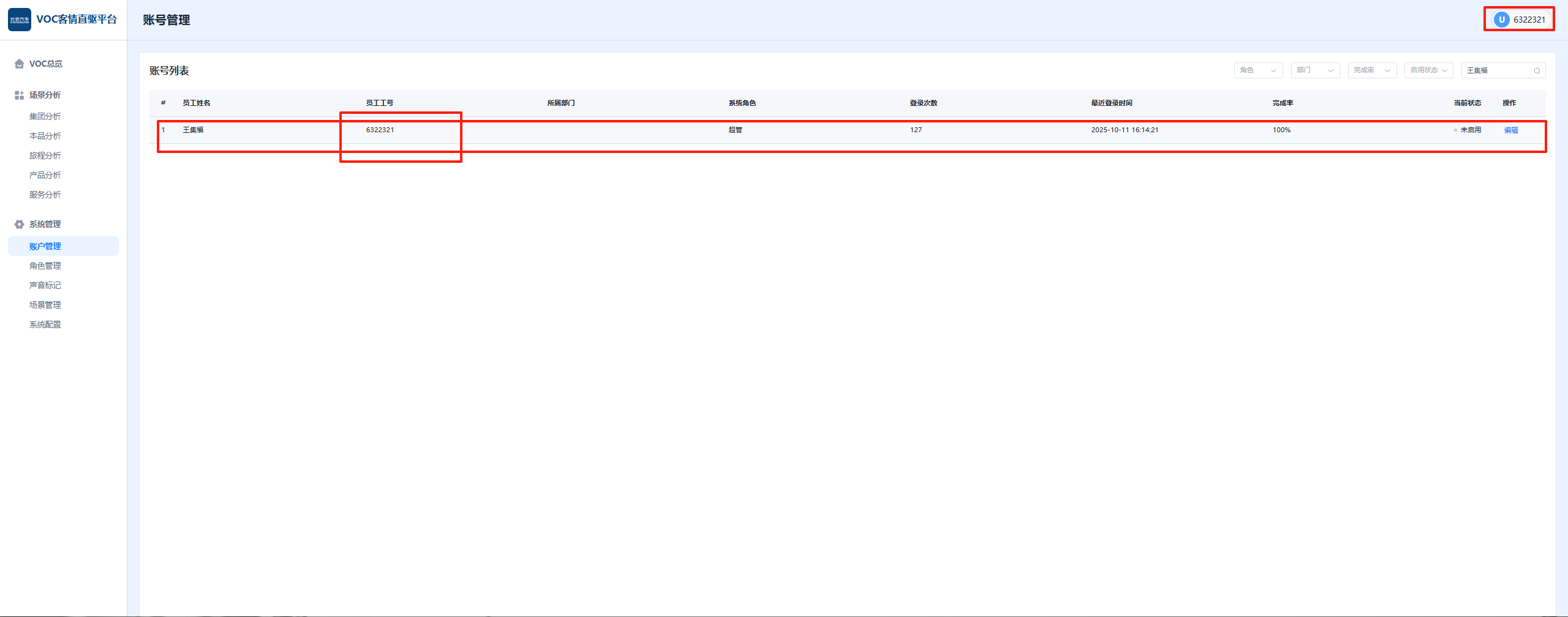This screenshot has width=1568, height=617.
Task: Click the Changan logo icon
Action: pyautogui.click(x=20, y=20)
